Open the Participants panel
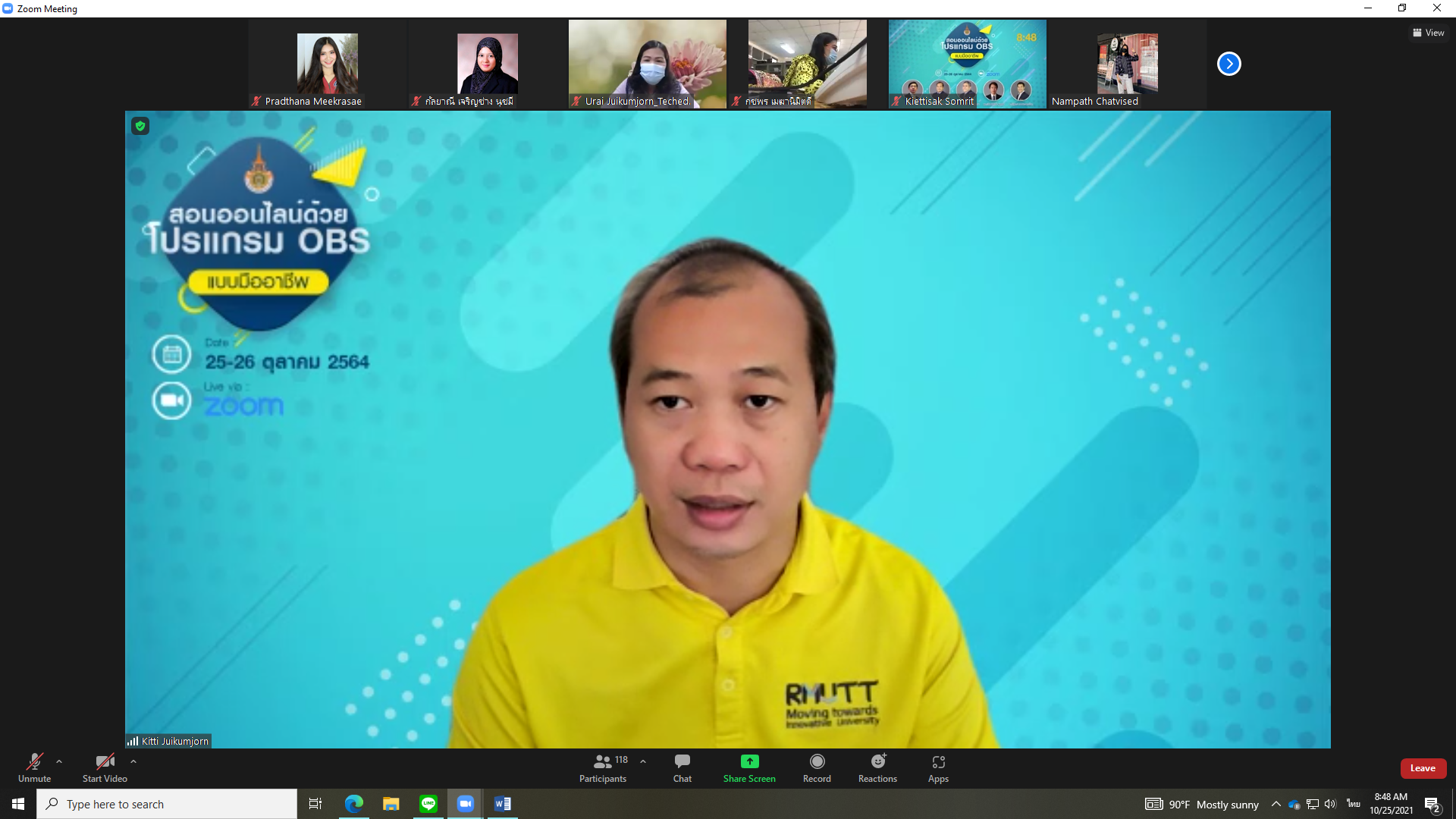The width and height of the screenshot is (1456, 819). (x=603, y=767)
